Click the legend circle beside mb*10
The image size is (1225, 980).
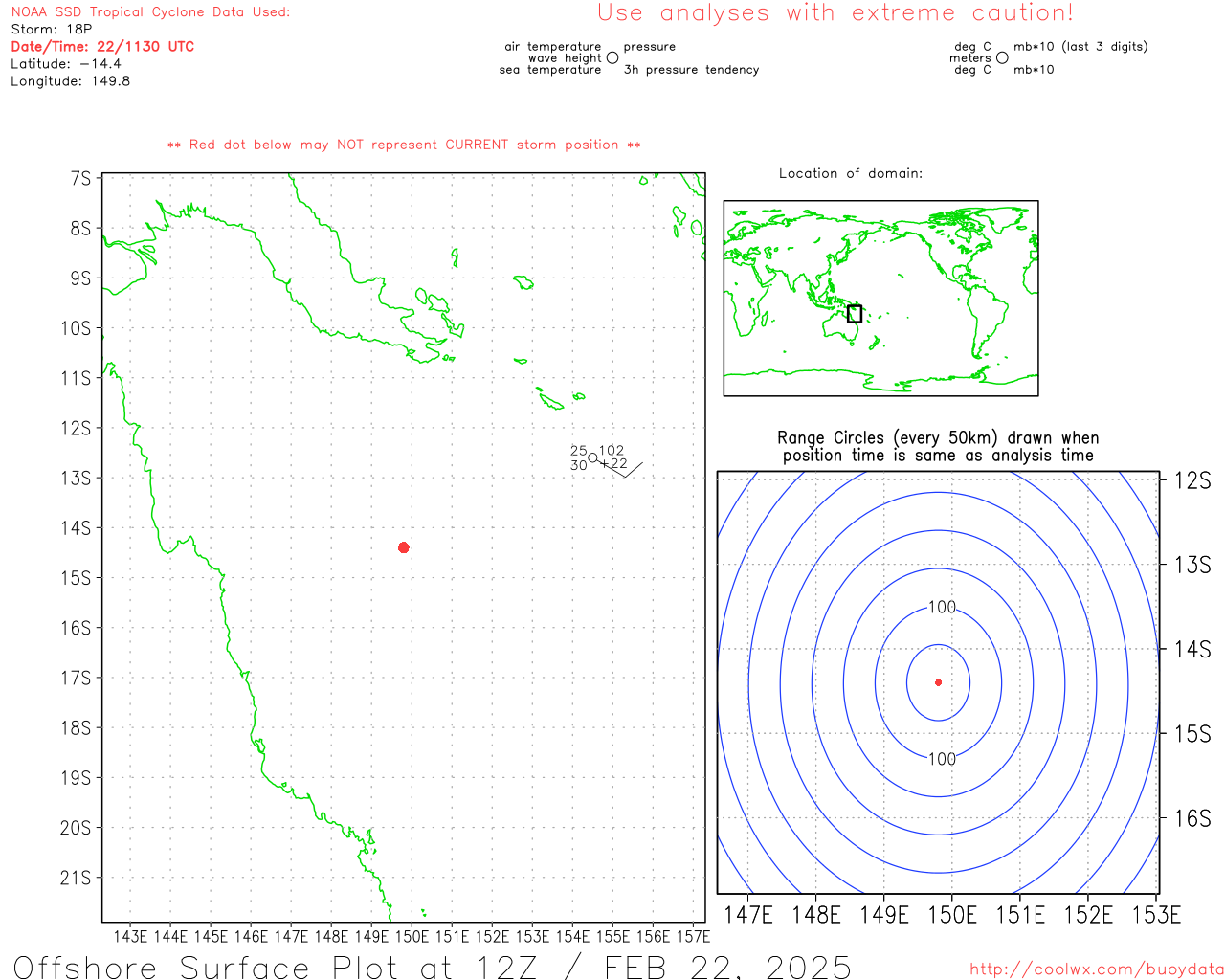click(x=1002, y=58)
